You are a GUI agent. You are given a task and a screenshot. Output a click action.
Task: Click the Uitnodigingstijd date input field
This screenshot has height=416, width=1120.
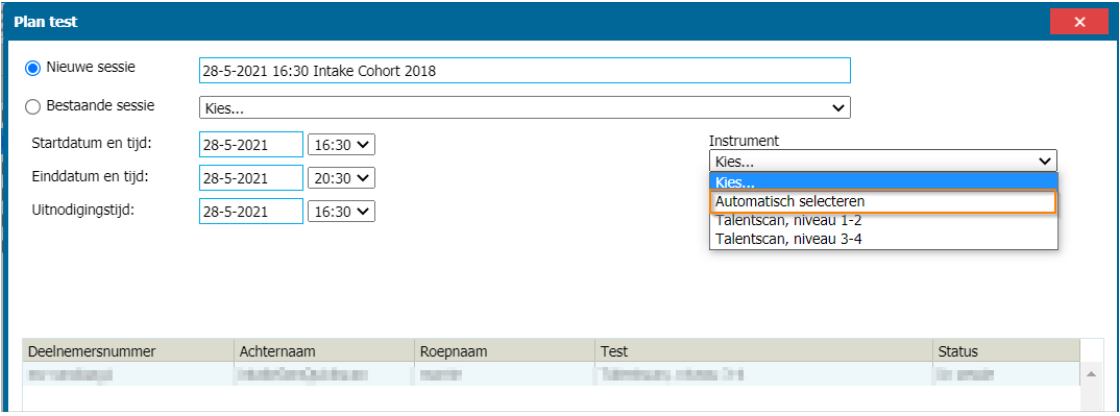pos(251,211)
